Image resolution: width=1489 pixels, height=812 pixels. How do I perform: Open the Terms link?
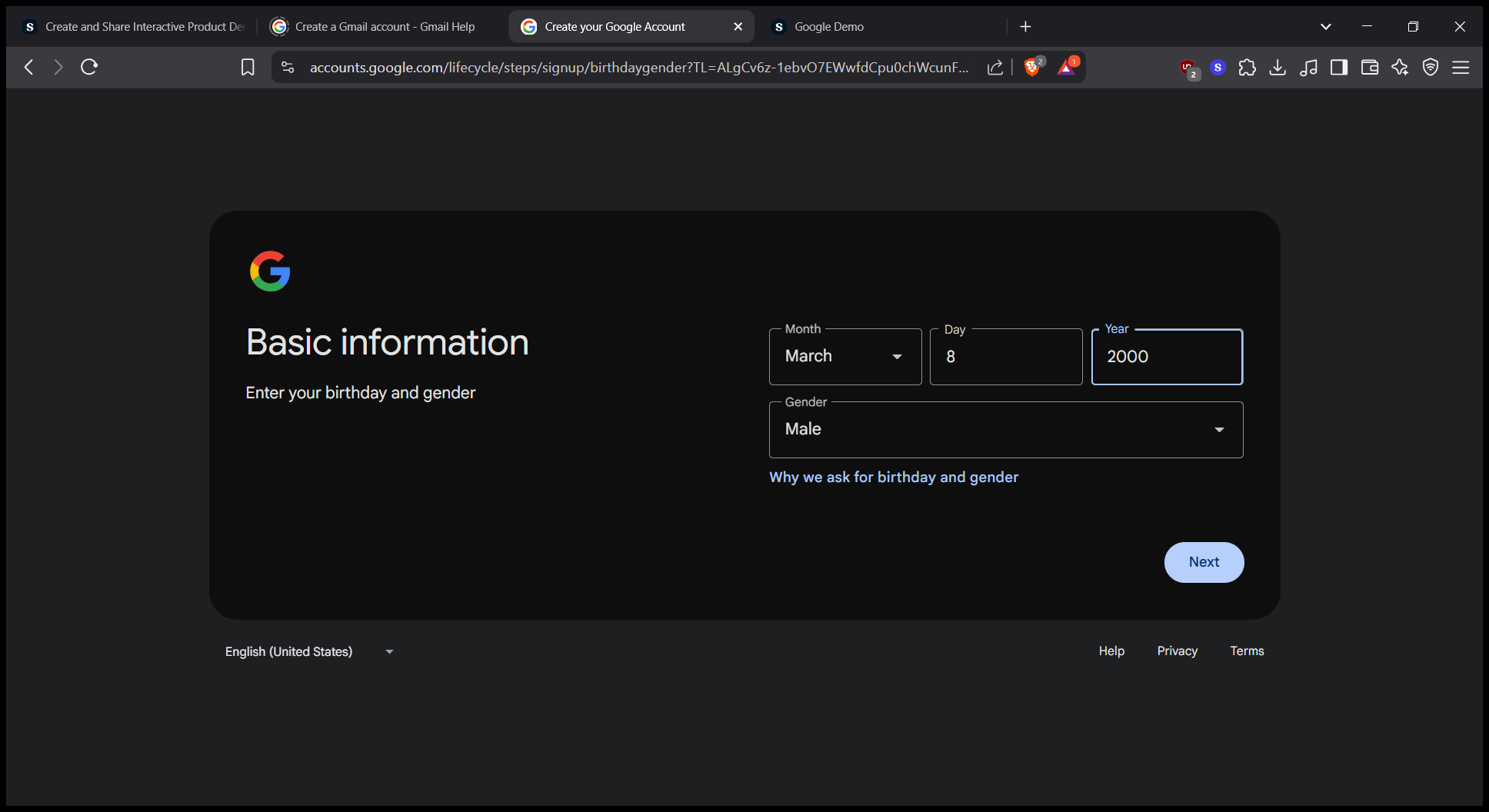click(x=1247, y=651)
